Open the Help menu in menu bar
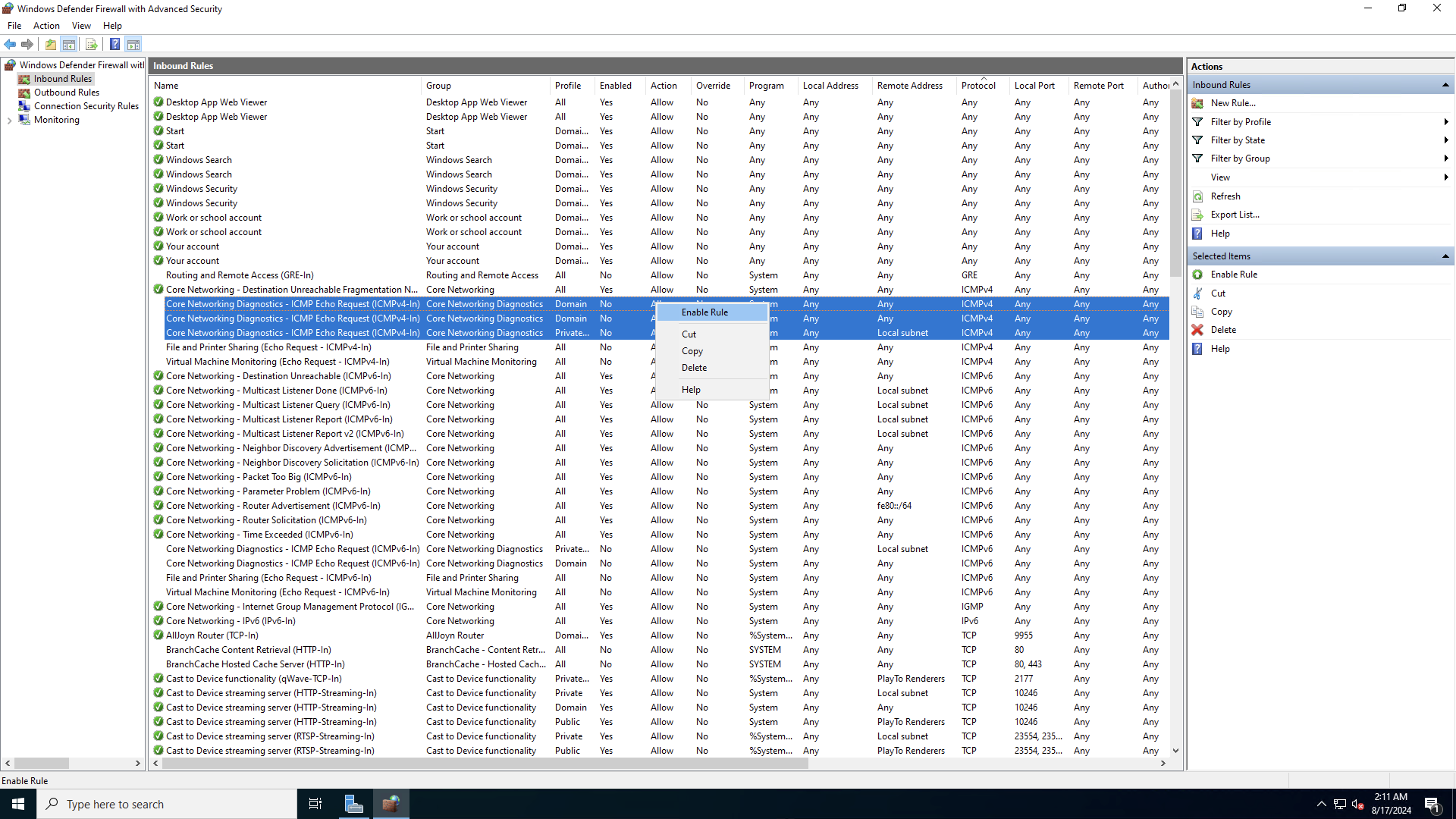The width and height of the screenshot is (1456, 819). click(112, 26)
